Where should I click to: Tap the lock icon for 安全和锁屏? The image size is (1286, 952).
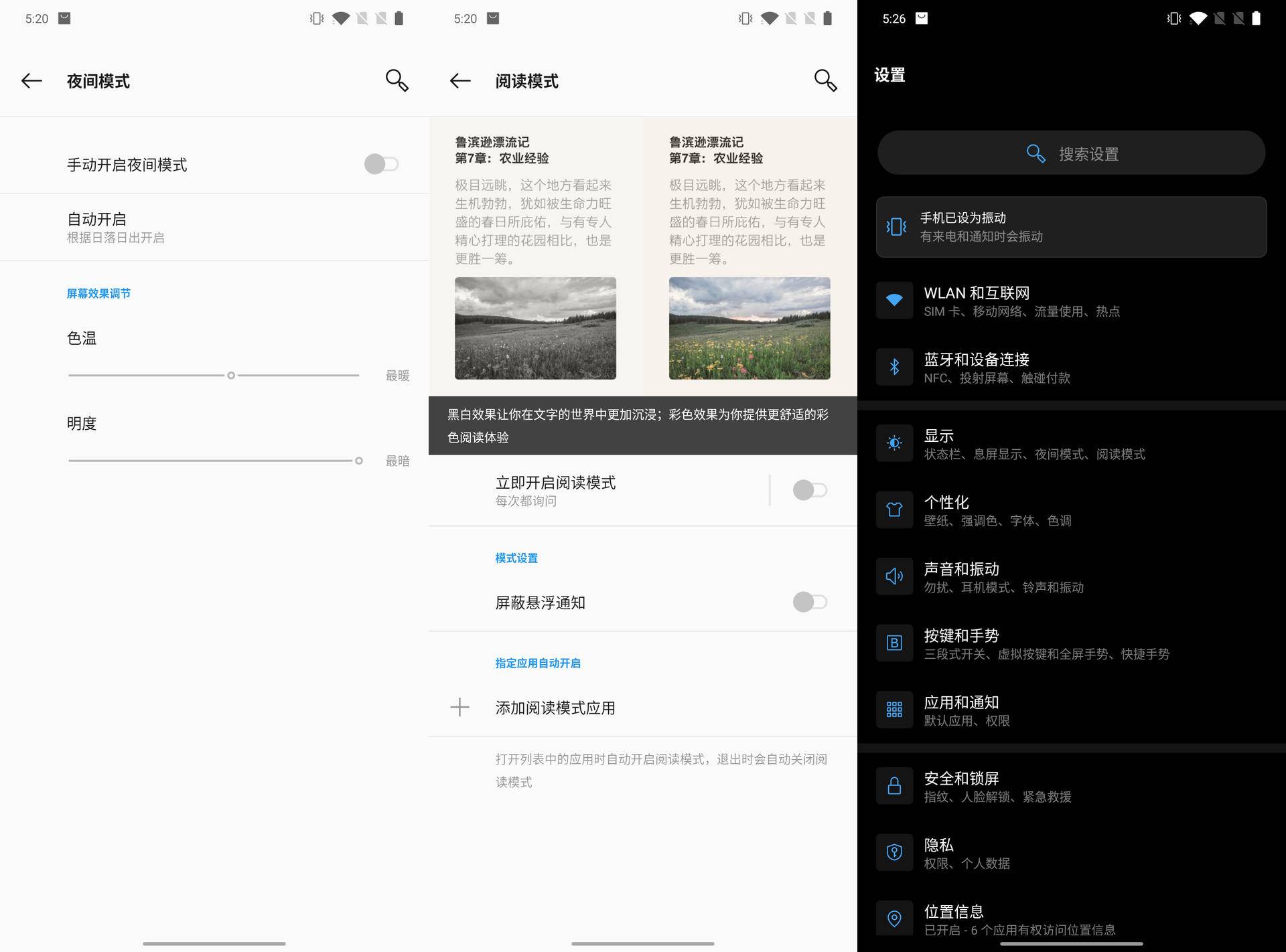pos(894,785)
